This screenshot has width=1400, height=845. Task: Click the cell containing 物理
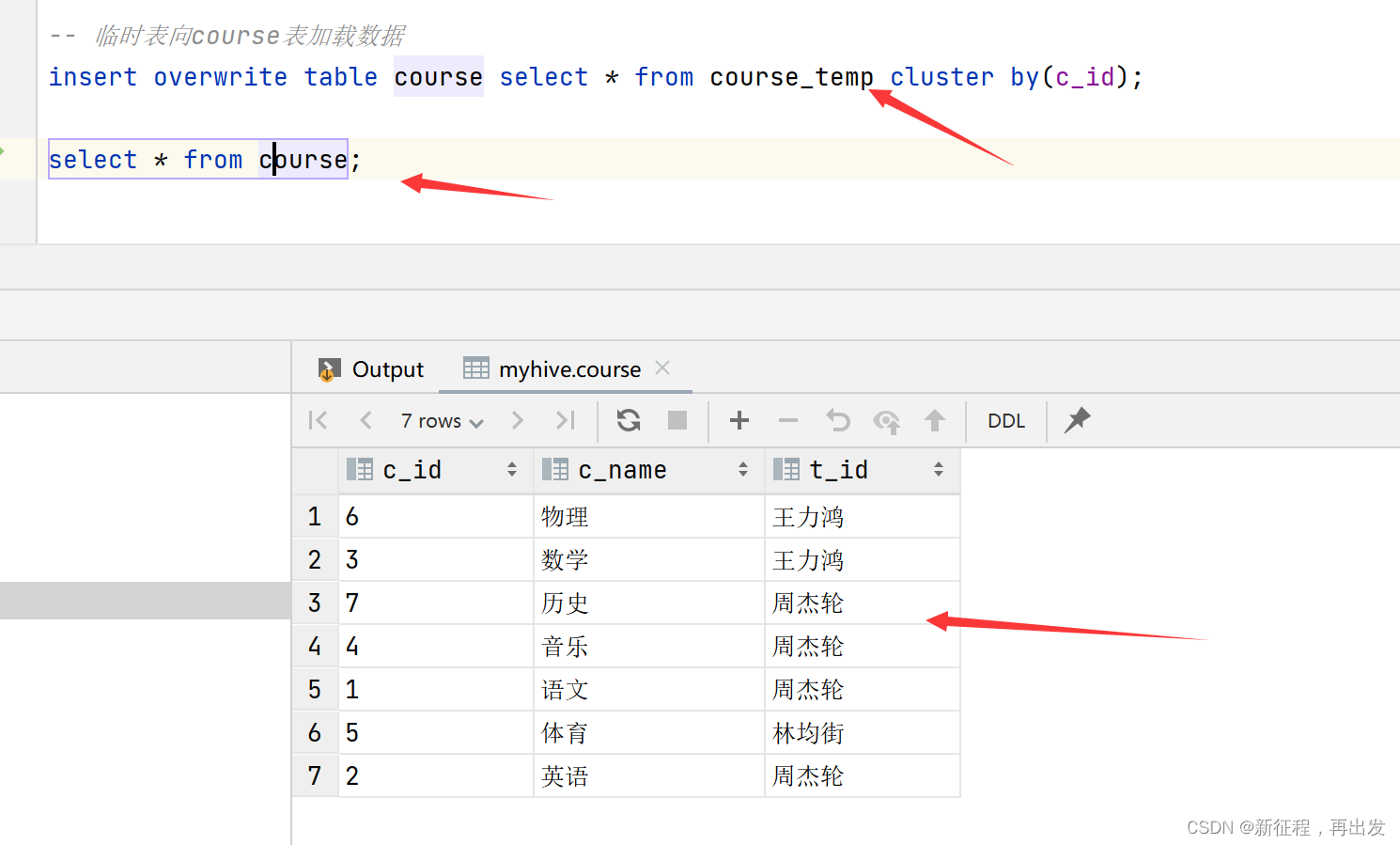tap(649, 517)
